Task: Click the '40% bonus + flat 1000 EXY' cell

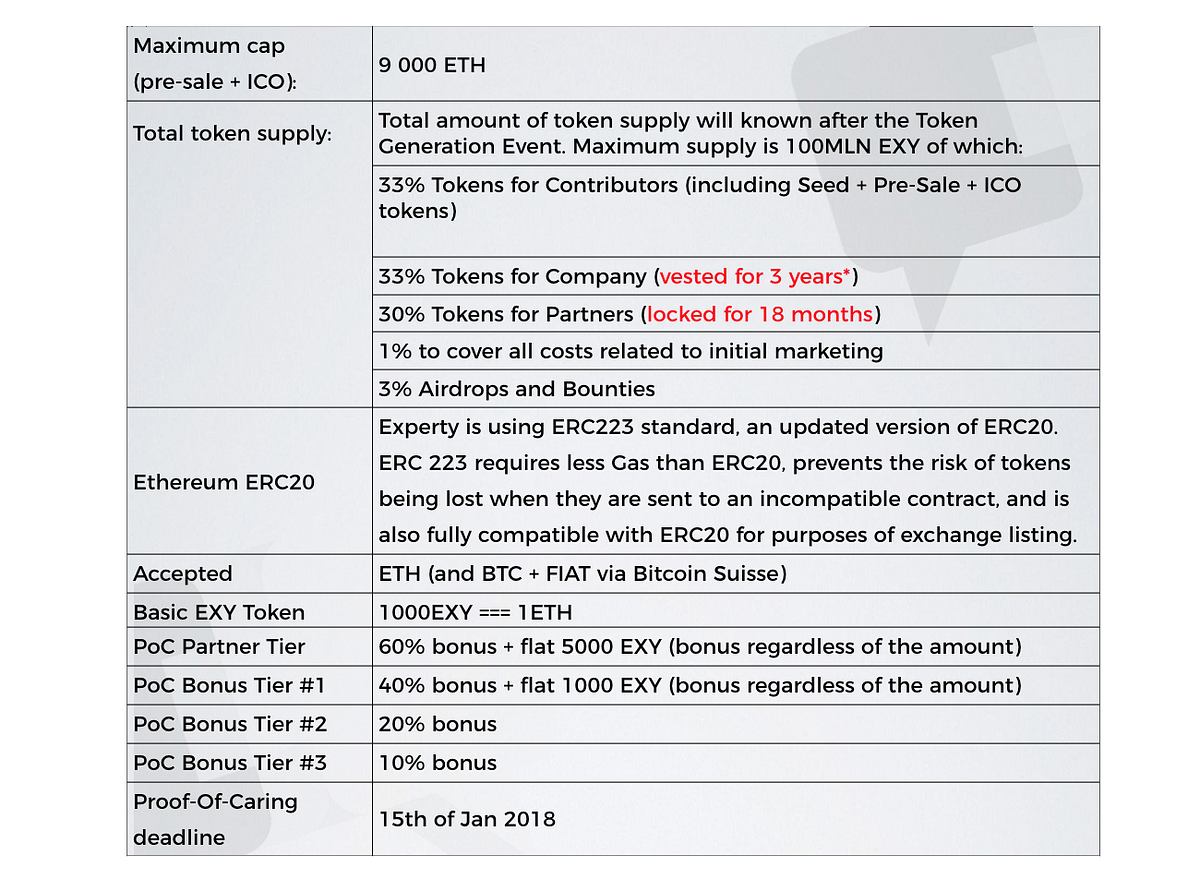Action: [x=699, y=685]
